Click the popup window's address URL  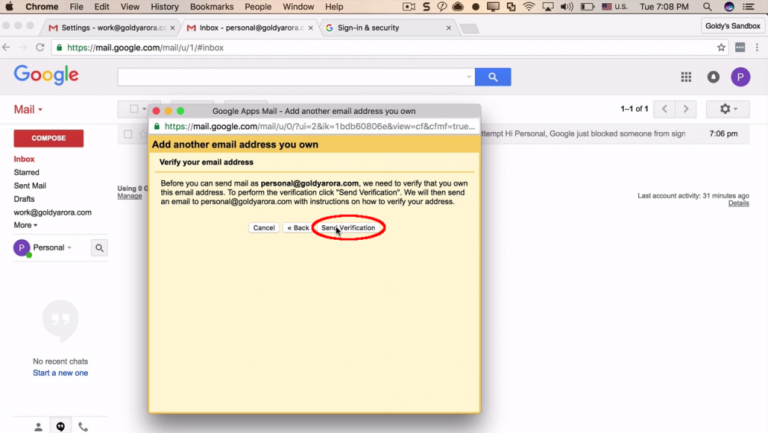coord(319,126)
